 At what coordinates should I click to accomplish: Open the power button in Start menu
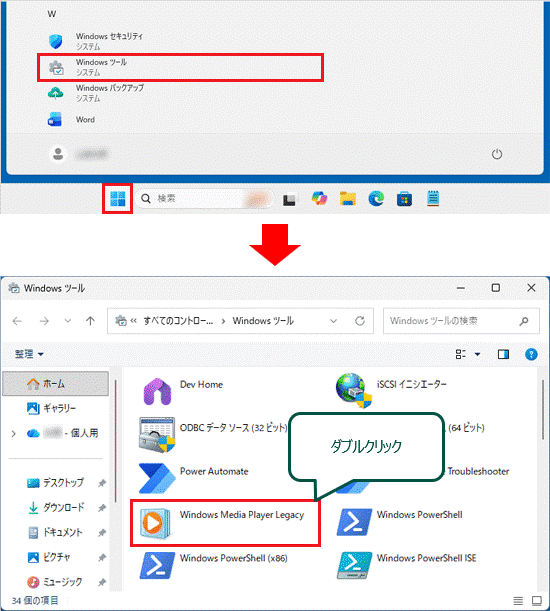(497, 154)
